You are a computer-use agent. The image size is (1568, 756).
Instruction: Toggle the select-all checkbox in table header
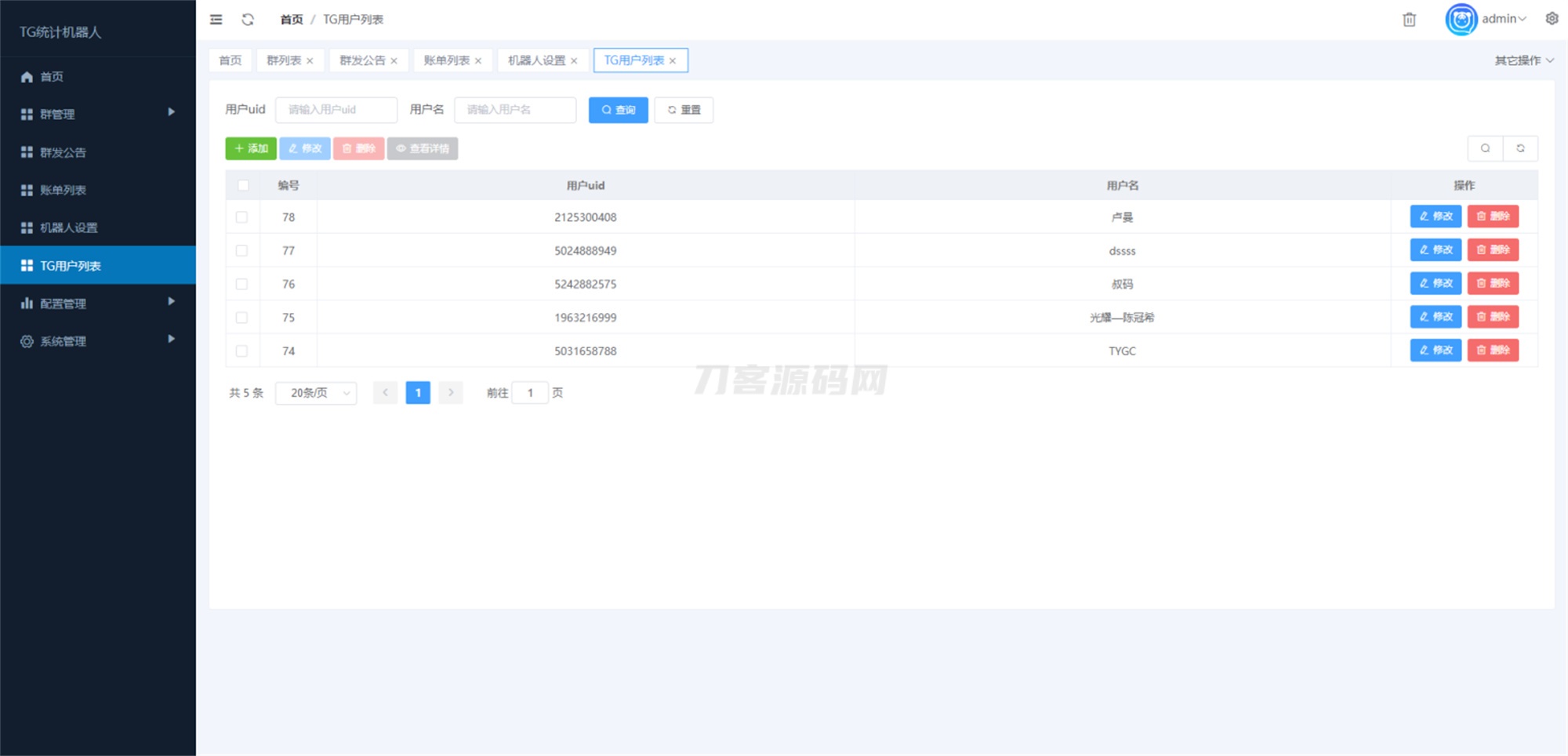point(242,185)
